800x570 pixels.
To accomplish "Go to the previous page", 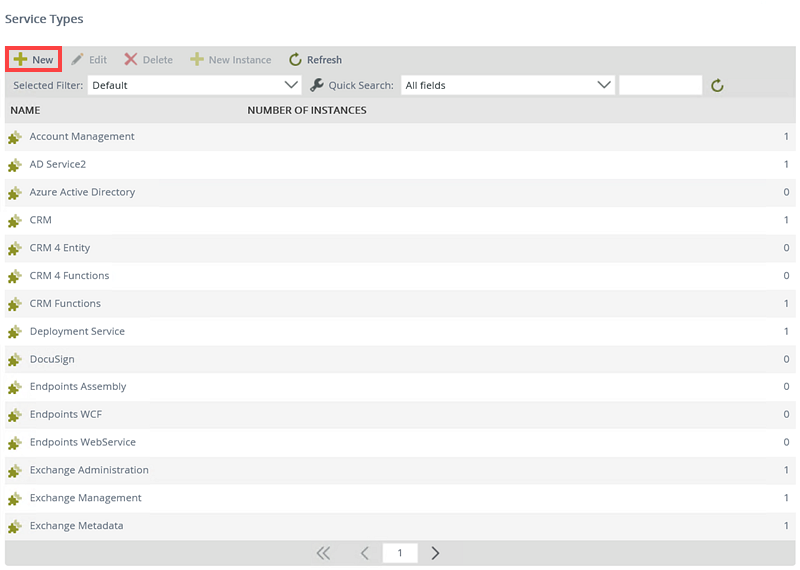I will pos(364,553).
